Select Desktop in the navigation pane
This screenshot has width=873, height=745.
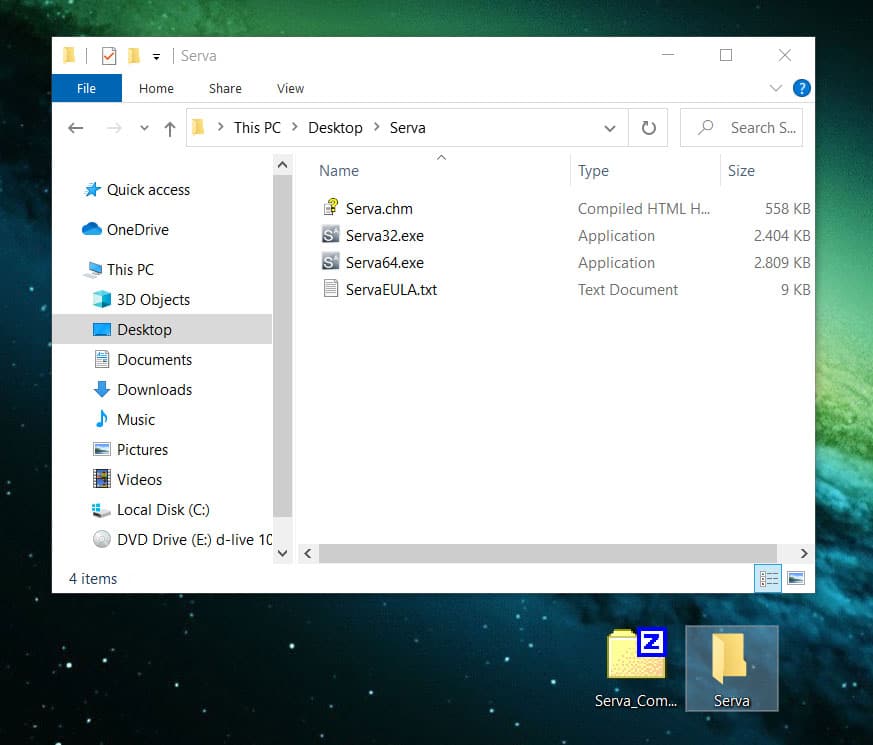point(162,329)
